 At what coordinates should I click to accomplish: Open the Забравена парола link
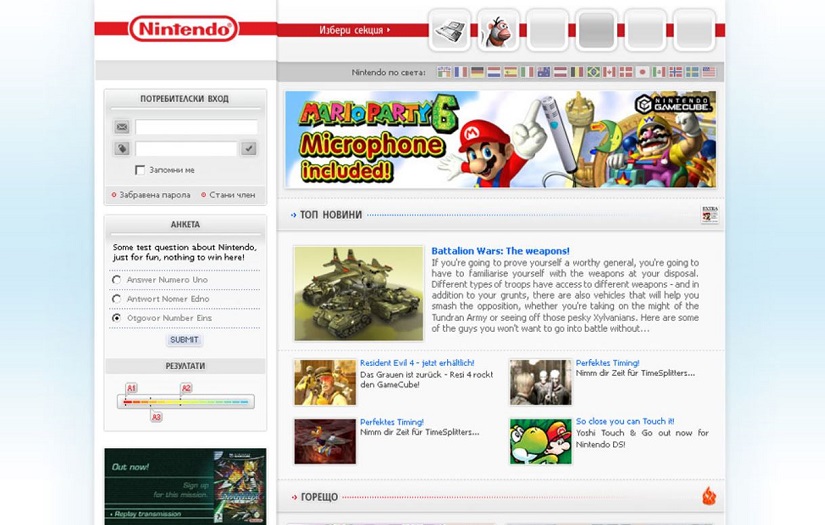coord(155,195)
